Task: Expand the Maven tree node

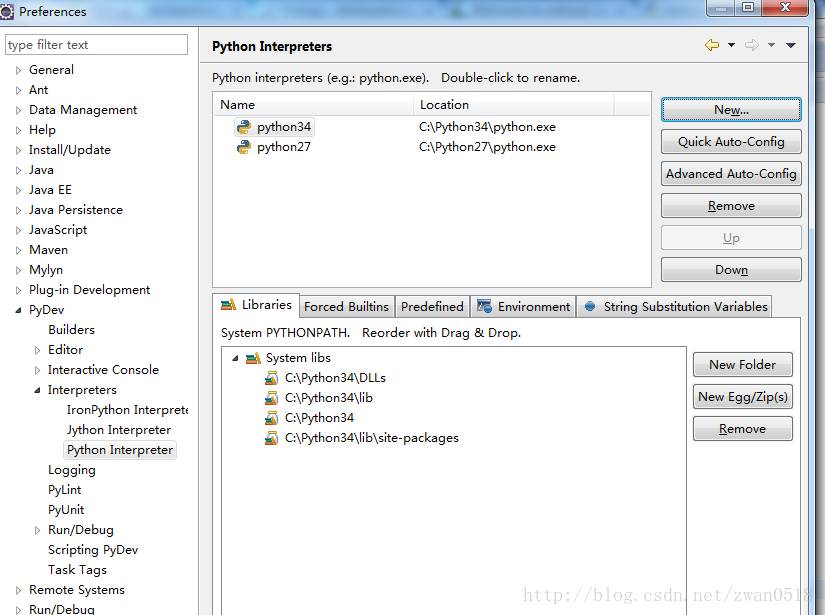Action: [18, 250]
